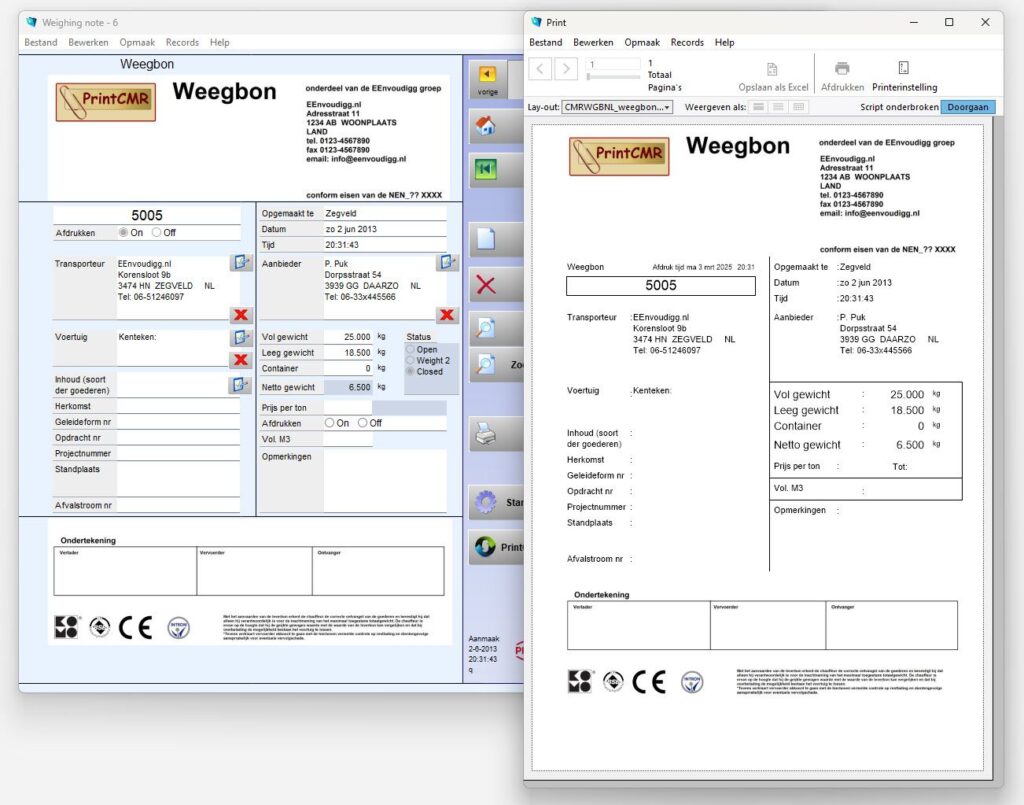Open the Records menu in Print window
This screenshot has height=805, width=1024.
tap(687, 43)
